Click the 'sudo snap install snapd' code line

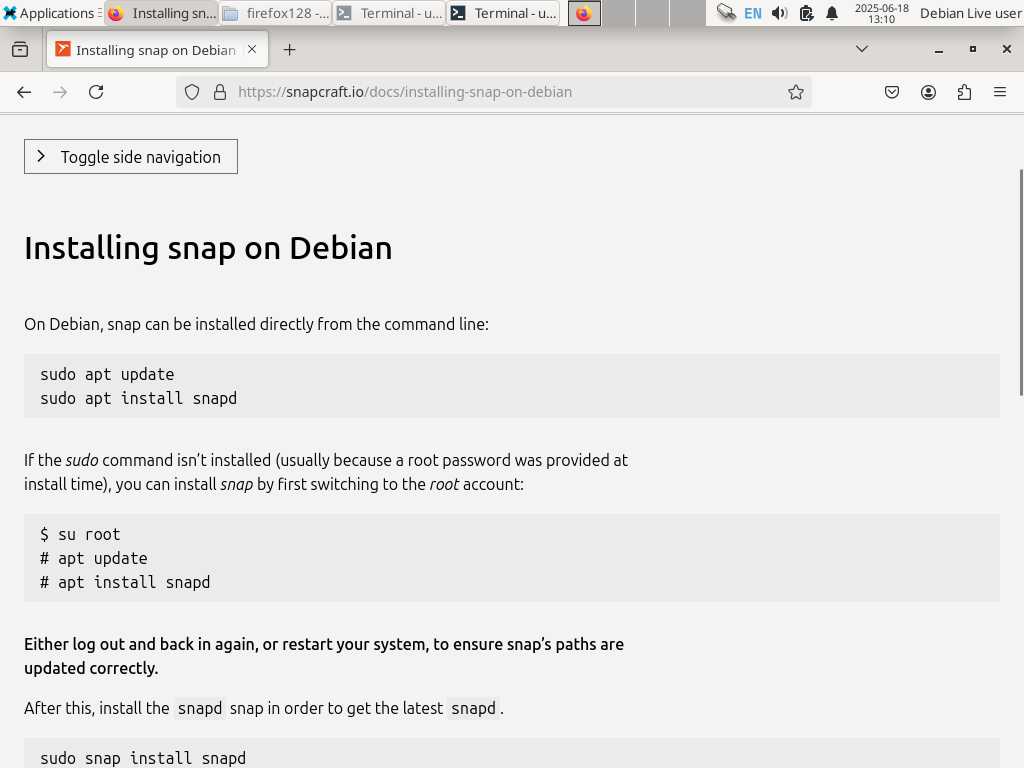point(143,758)
